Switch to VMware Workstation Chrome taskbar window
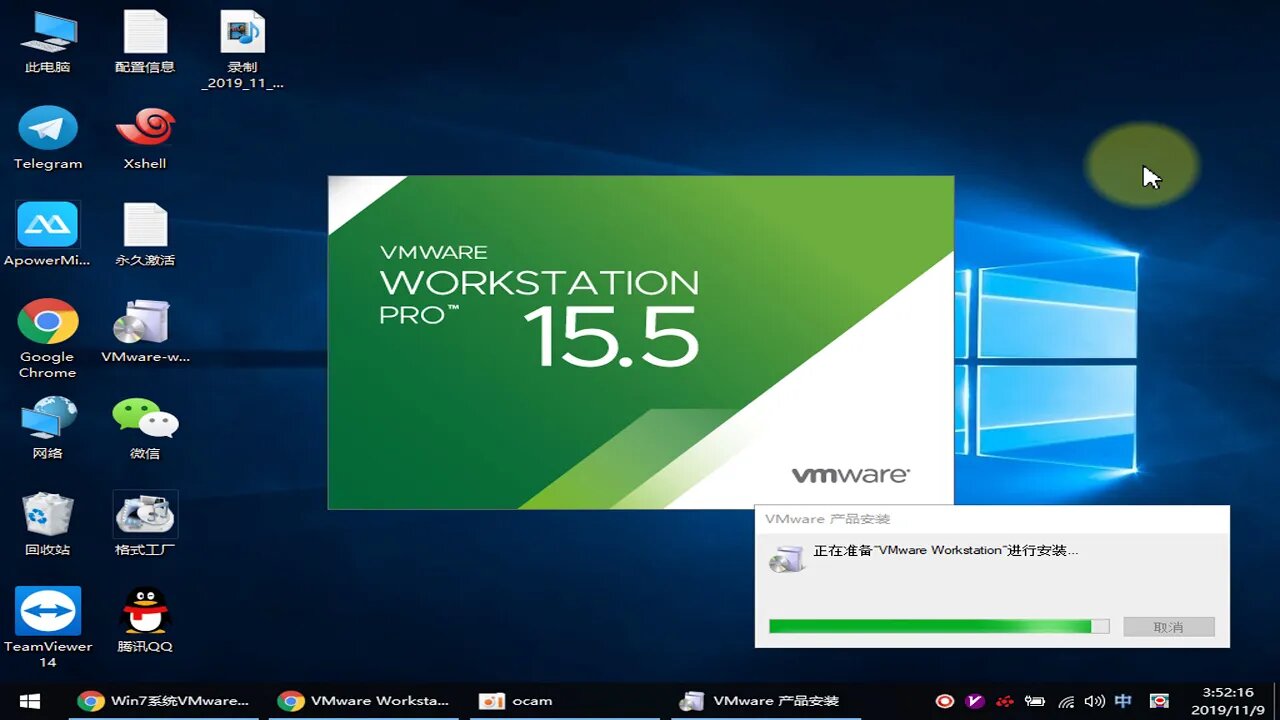 (364, 701)
